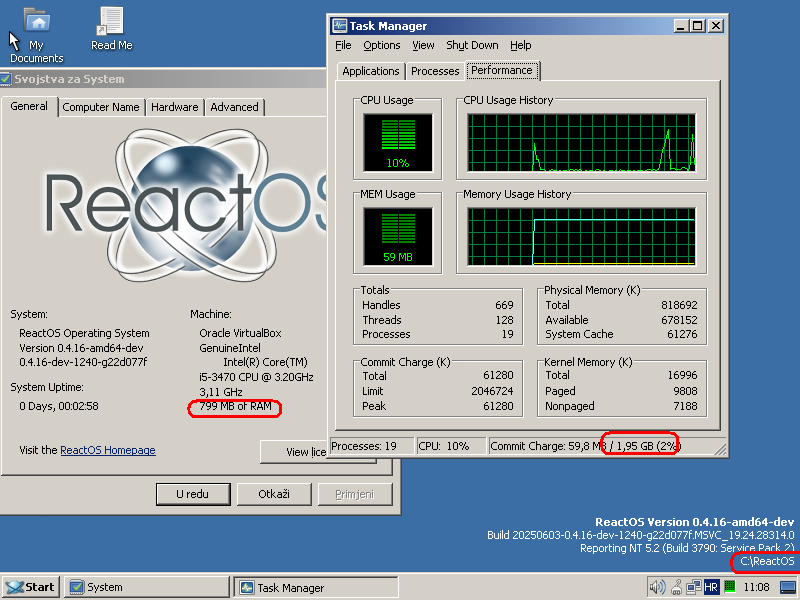
Task: Click the MEM Usage gauge showing 59 MB
Action: (398, 237)
